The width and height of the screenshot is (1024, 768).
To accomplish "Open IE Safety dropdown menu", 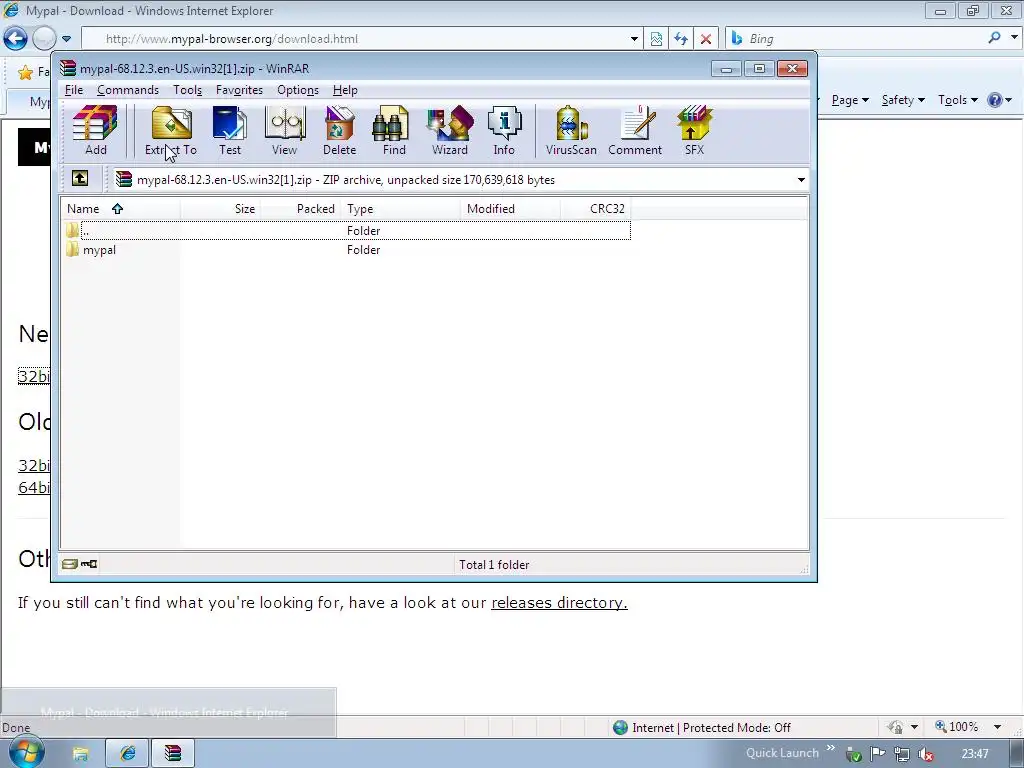I will (903, 100).
